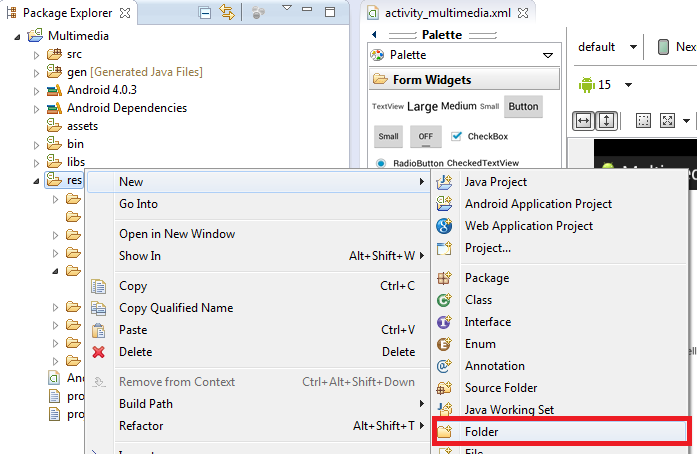Expand Android Dependencies node

pyautogui.click(x=36, y=109)
